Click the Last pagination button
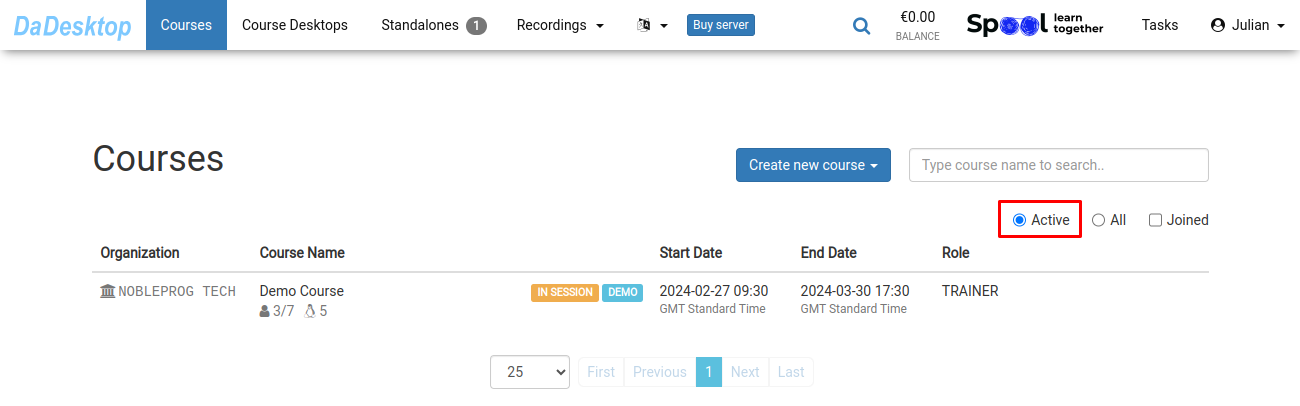The height and width of the screenshot is (406, 1300). [x=791, y=372]
